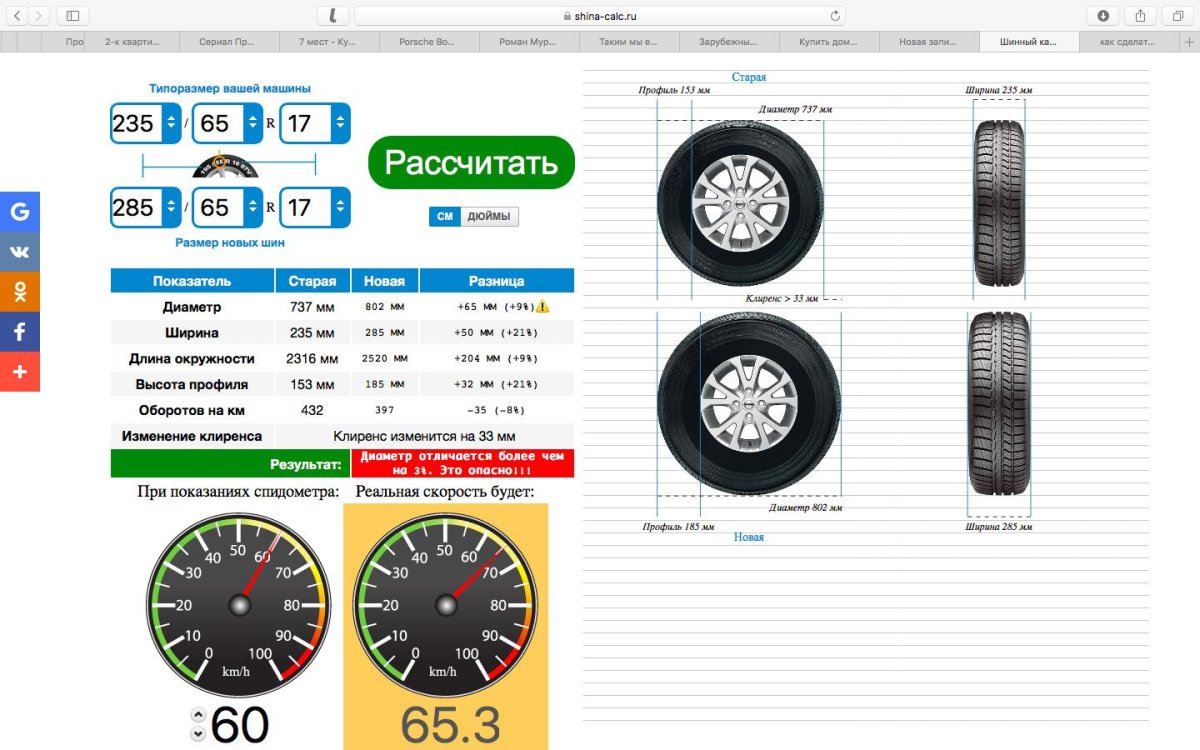The height and width of the screenshot is (750, 1200).
Task: Open more sharing options via the plus icon
Action: click(x=19, y=371)
